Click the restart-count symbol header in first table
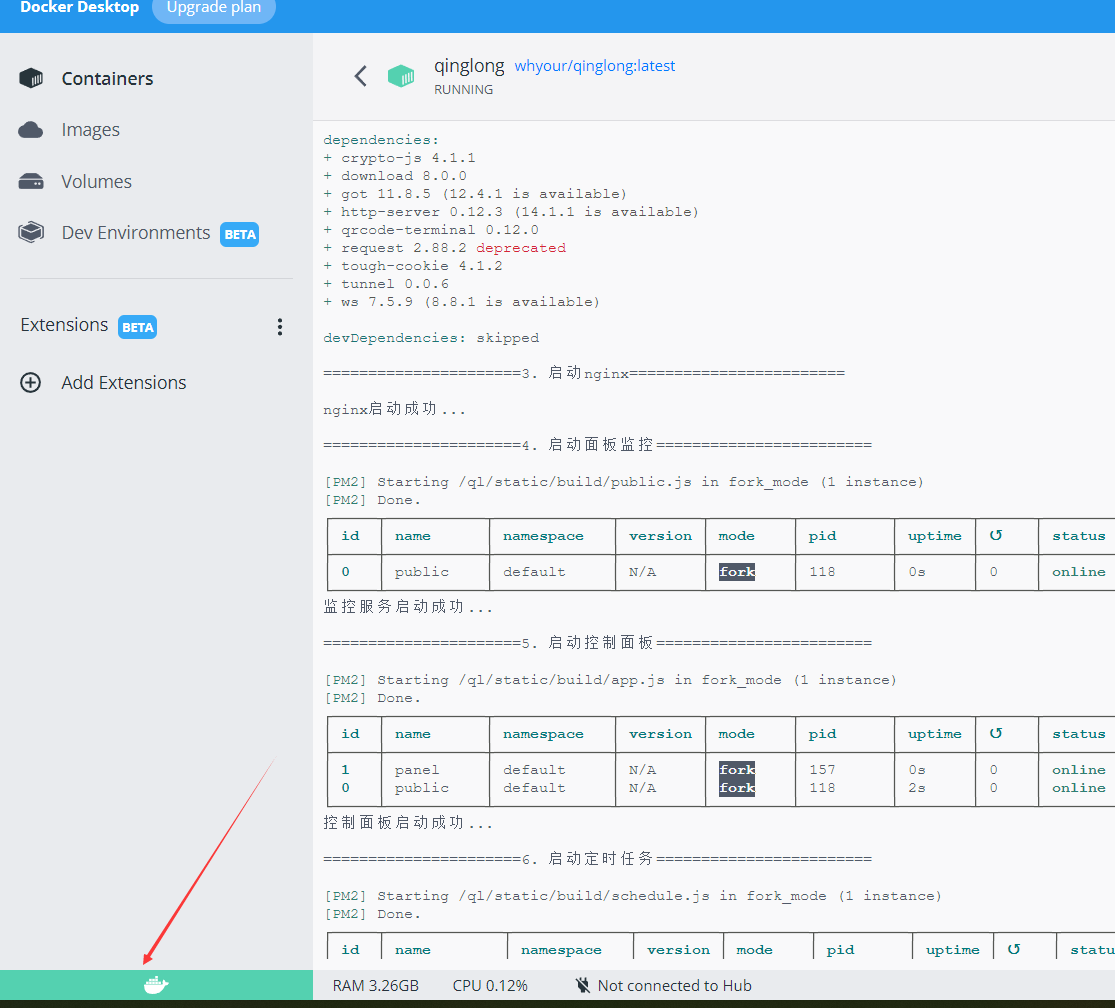 996,535
